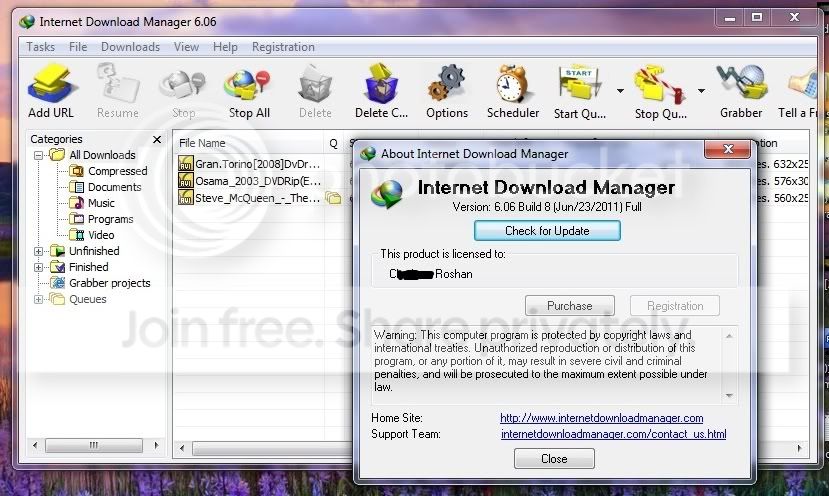The width and height of the screenshot is (829, 496).
Task: Click the disabled Registration button in dialog
Action: [675, 306]
